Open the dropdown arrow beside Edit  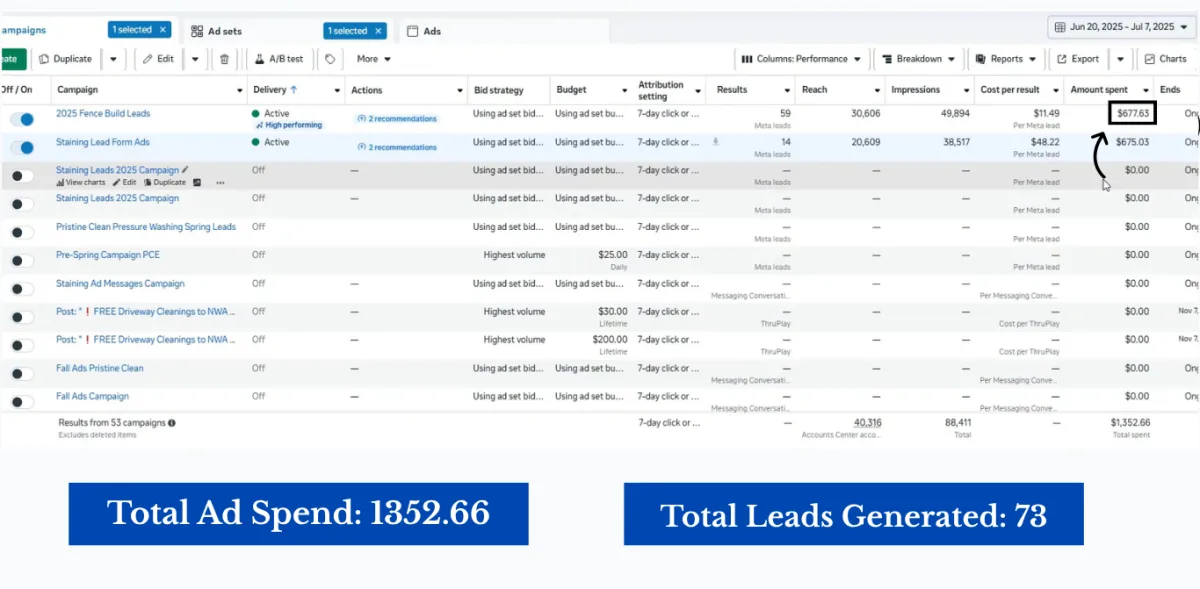click(x=194, y=59)
